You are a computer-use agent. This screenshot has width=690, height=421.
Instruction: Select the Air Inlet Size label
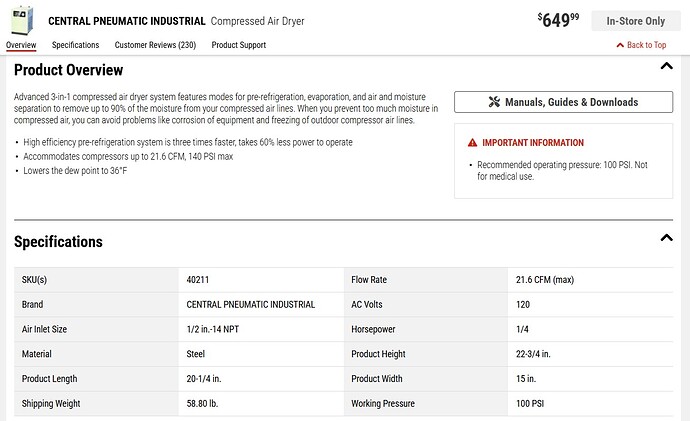[x=44, y=329]
